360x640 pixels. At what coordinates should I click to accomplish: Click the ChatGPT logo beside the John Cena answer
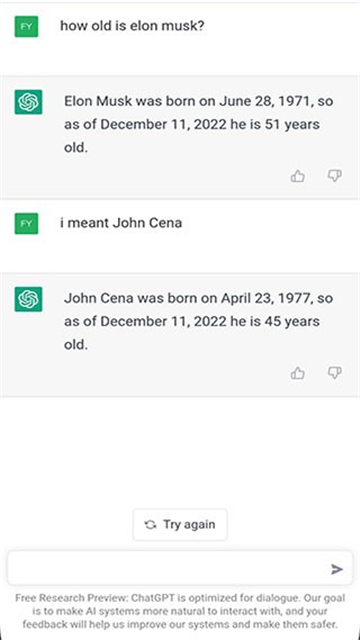tap(28, 299)
